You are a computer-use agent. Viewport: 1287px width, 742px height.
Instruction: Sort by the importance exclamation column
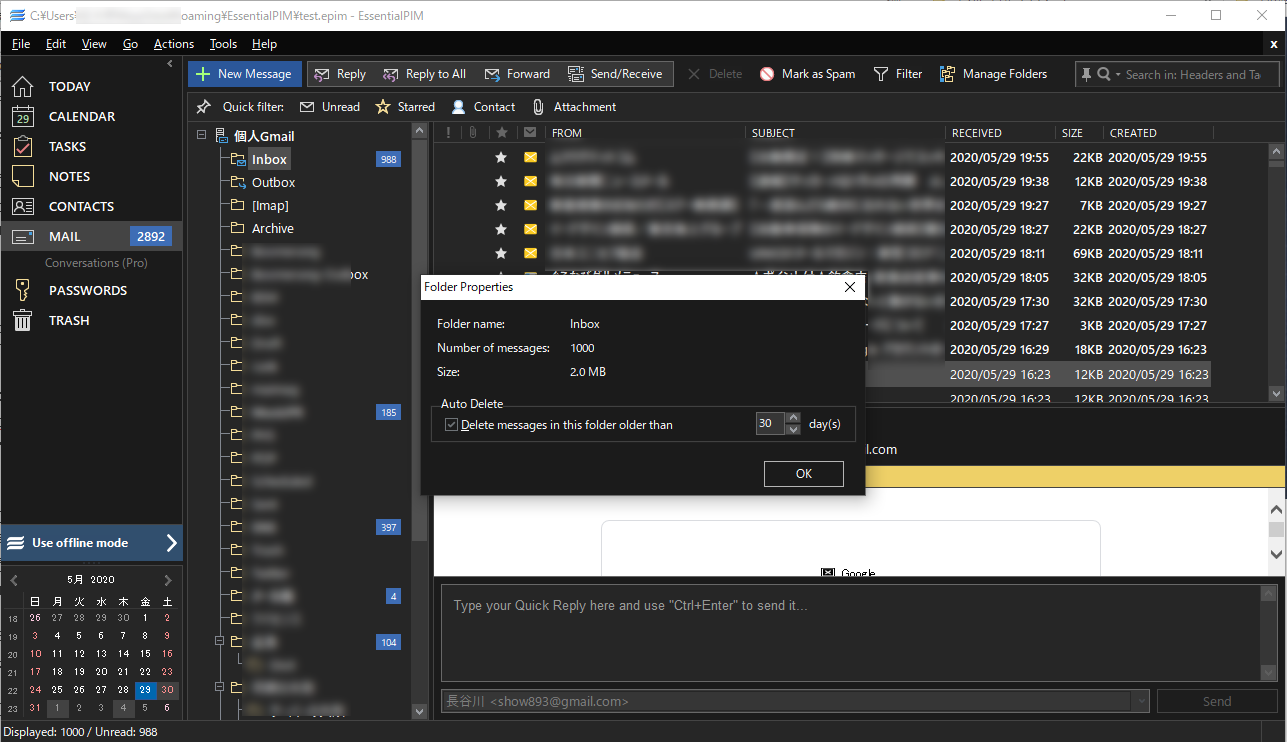tap(447, 133)
